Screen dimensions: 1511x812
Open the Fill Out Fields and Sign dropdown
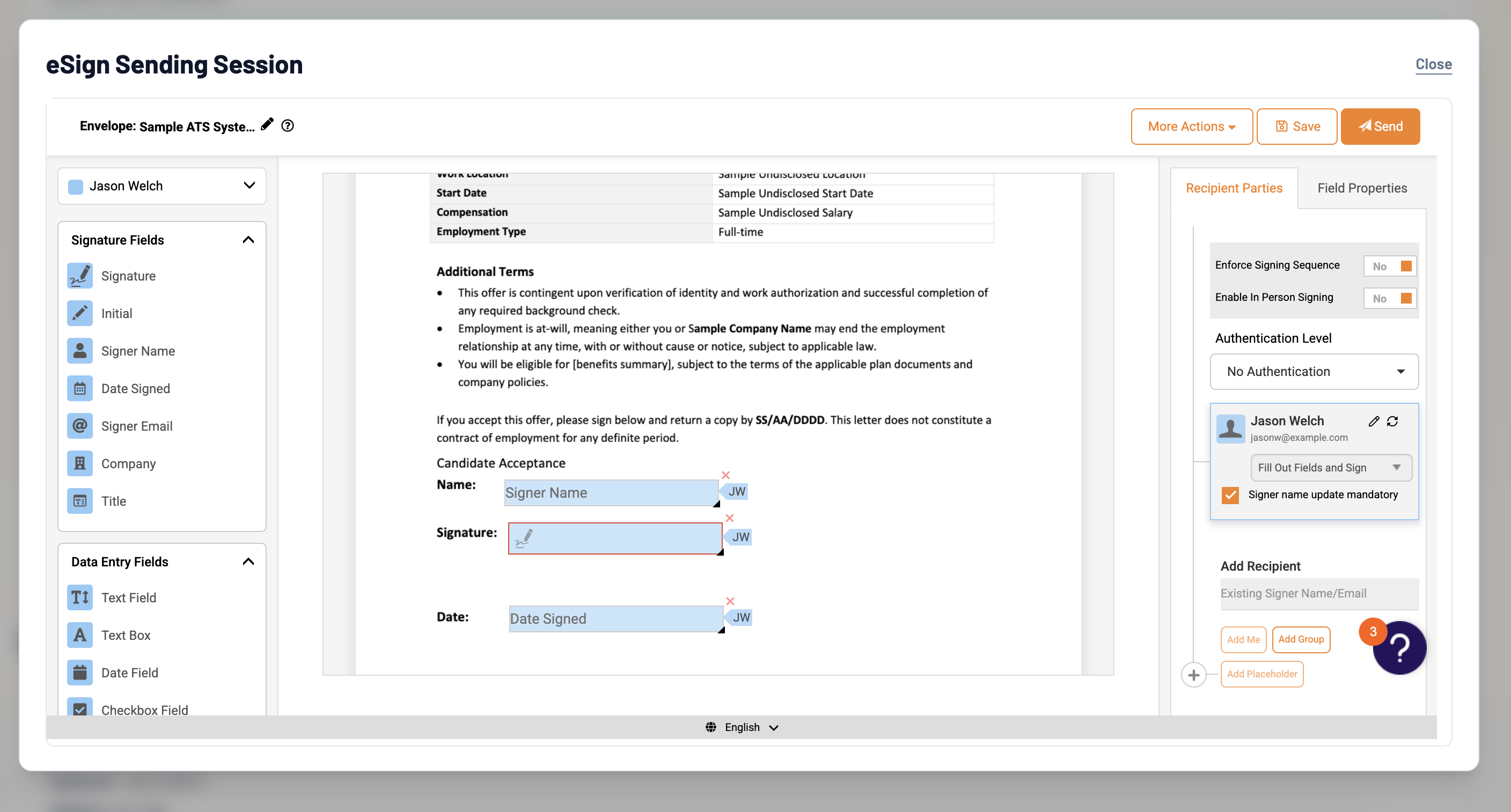(x=1330, y=467)
